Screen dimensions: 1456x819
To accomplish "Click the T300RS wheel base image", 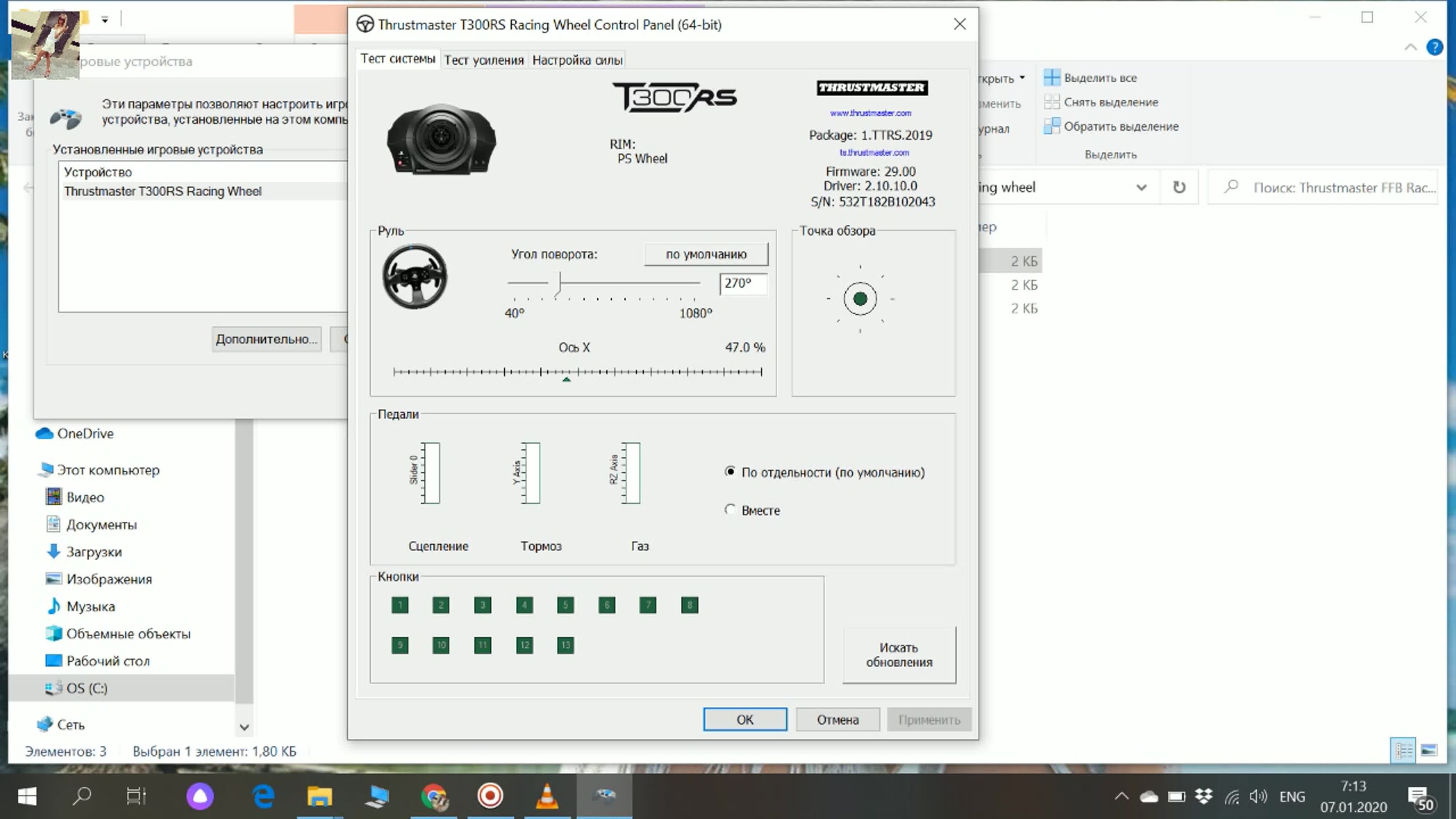I will (x=441, y=139).
